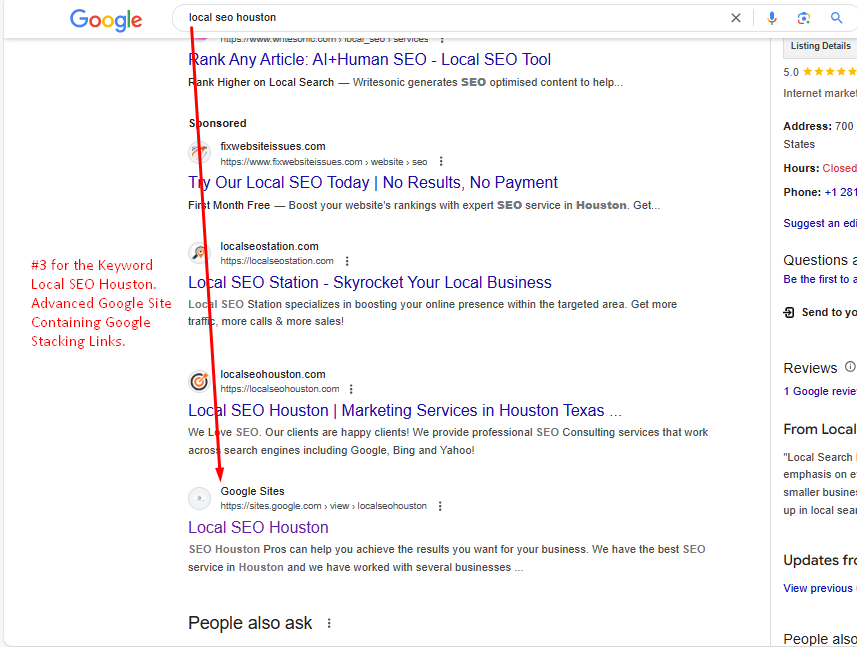Open '1 Google review' link
Viewport: 857px width, 647px height.
(x=819, y=391)
